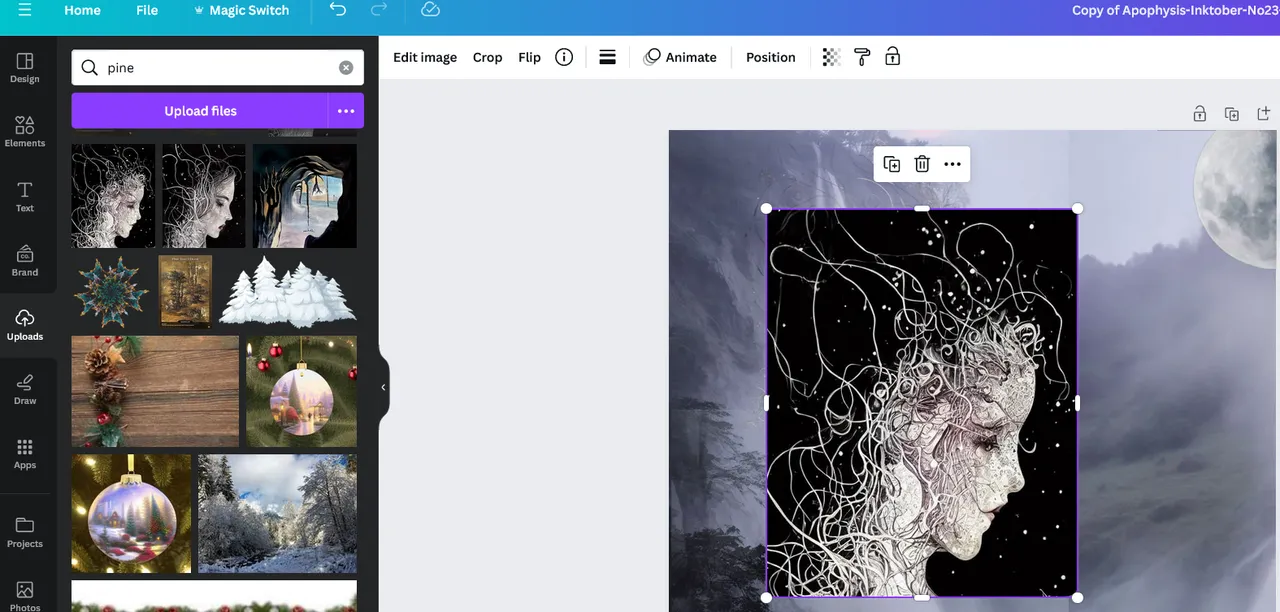Duplicate selected image from floating toolbar
The height and width of the screenshot is (612, 1280).
click(x=891, y=164)
